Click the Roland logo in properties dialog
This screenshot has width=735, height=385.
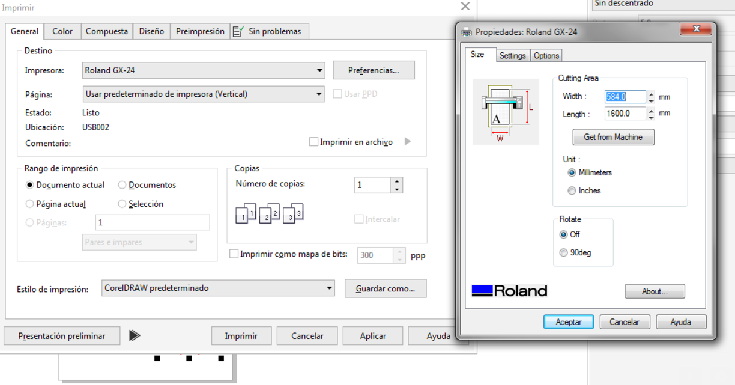coord(509,291)
